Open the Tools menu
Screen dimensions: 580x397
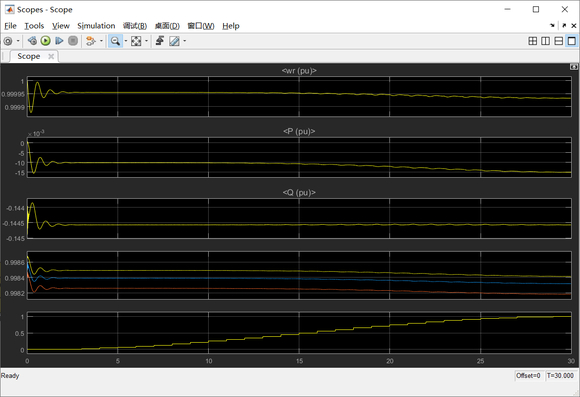tap(34, 26)
